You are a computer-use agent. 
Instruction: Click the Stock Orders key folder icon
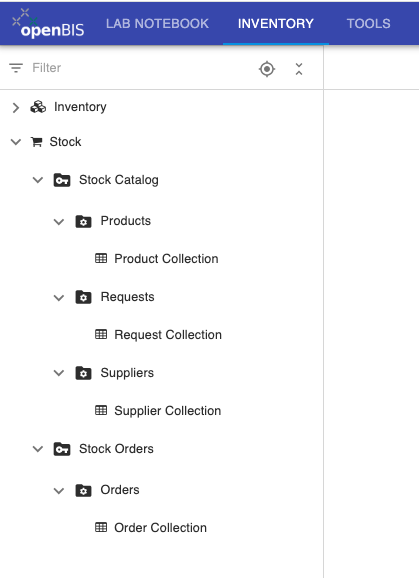tap(62, 449)
